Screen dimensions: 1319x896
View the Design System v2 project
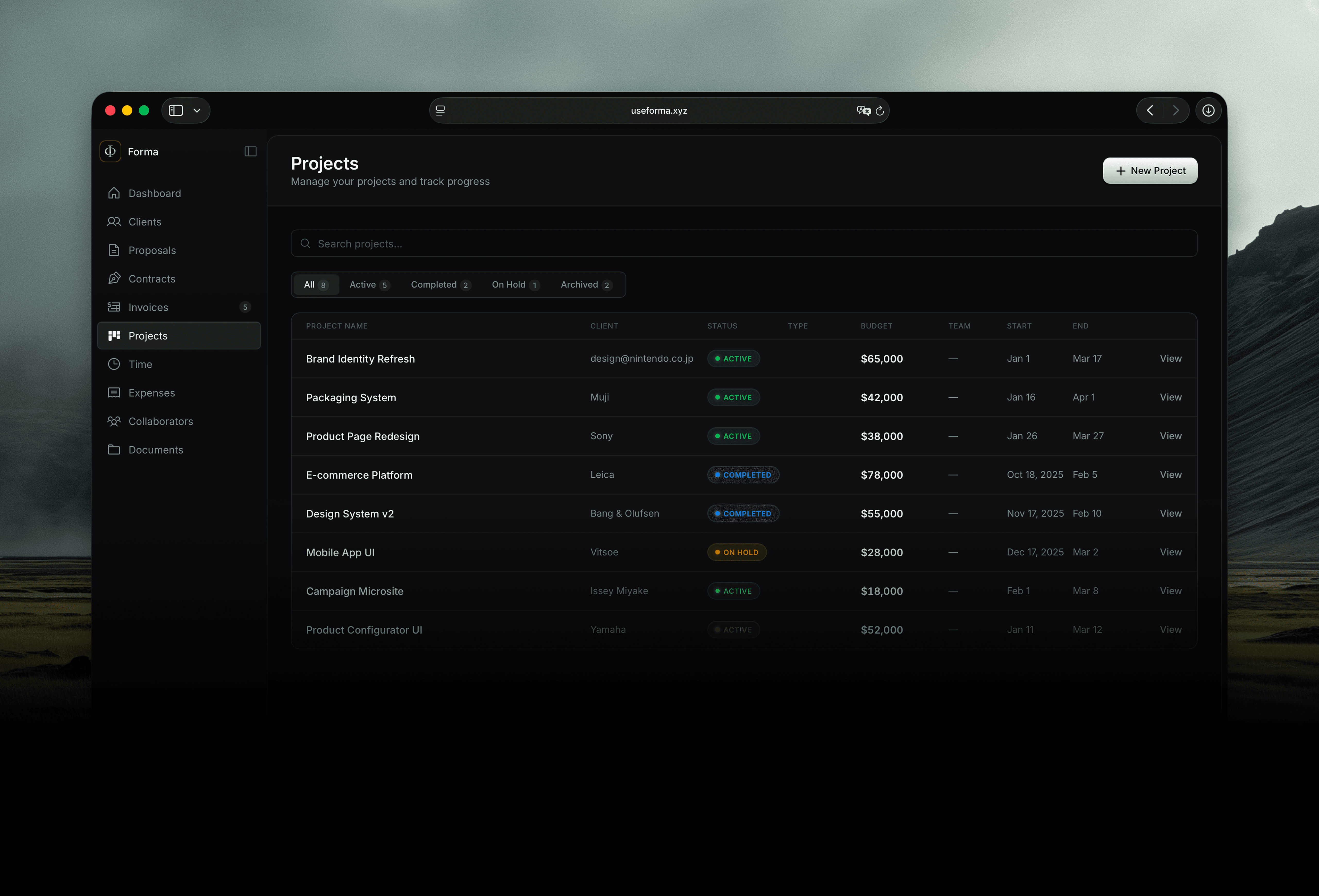click(1170, 513)
